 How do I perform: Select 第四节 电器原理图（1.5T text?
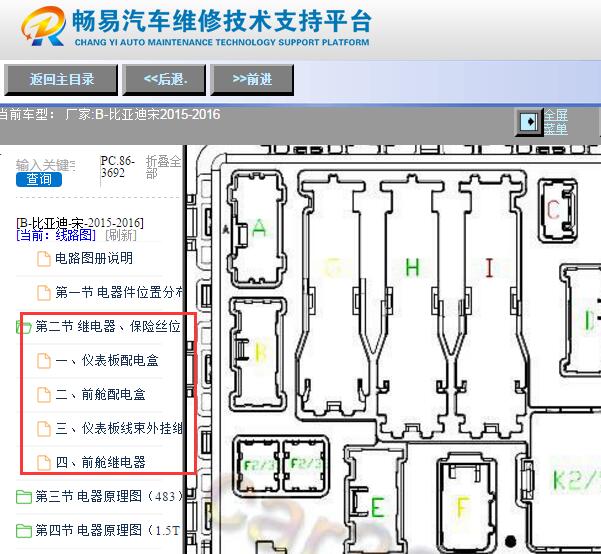click(108, 530)
